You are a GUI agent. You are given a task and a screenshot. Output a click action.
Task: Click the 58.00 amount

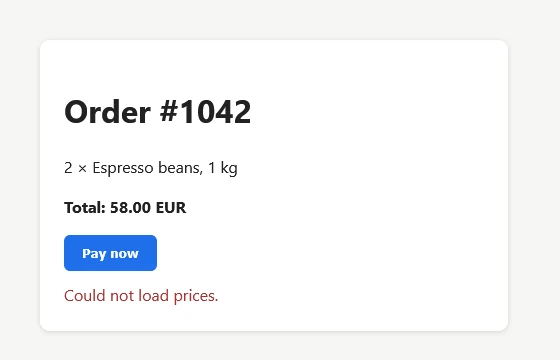[x=130, y=208]
